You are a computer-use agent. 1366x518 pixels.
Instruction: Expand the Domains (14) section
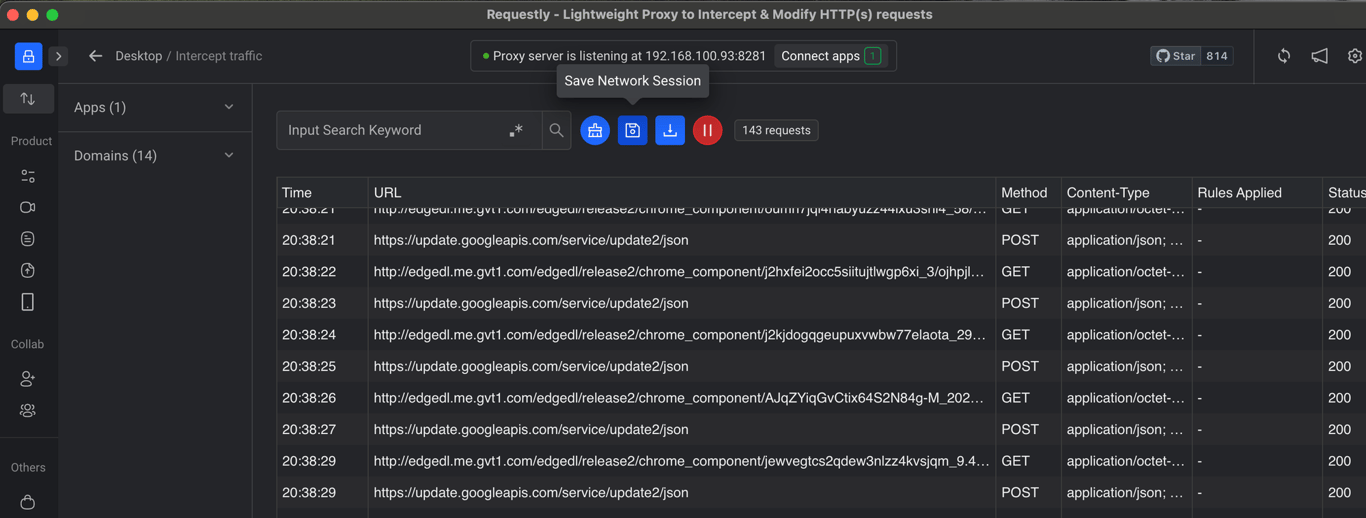click(x=154, y=156)
